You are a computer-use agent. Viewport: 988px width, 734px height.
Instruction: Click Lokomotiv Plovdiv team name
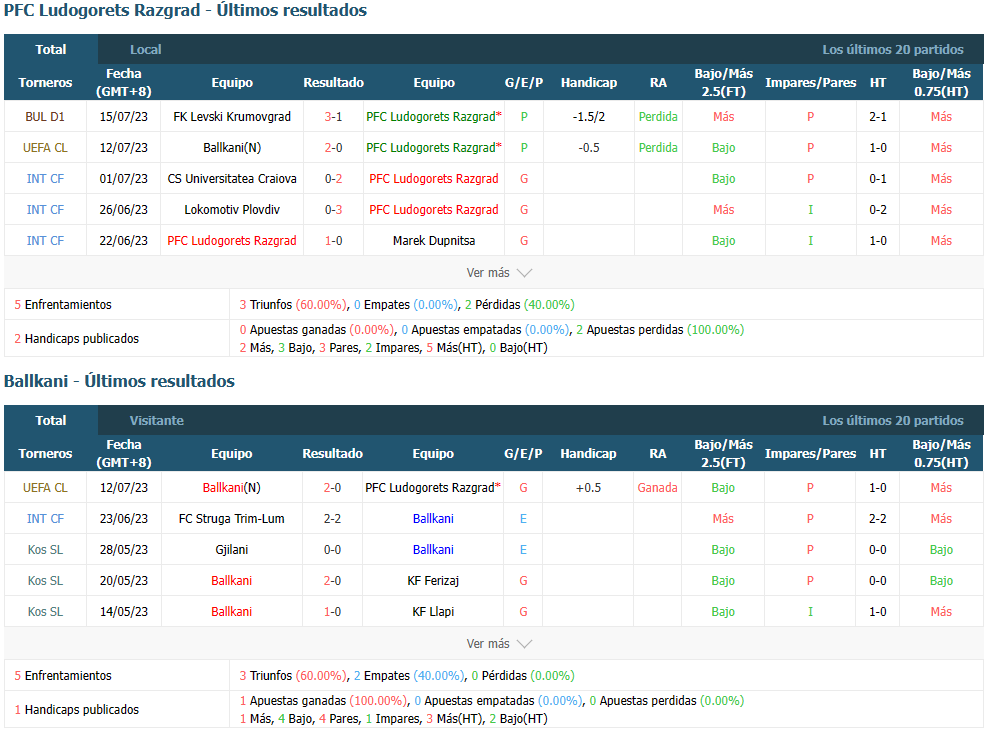pos(232,209)
